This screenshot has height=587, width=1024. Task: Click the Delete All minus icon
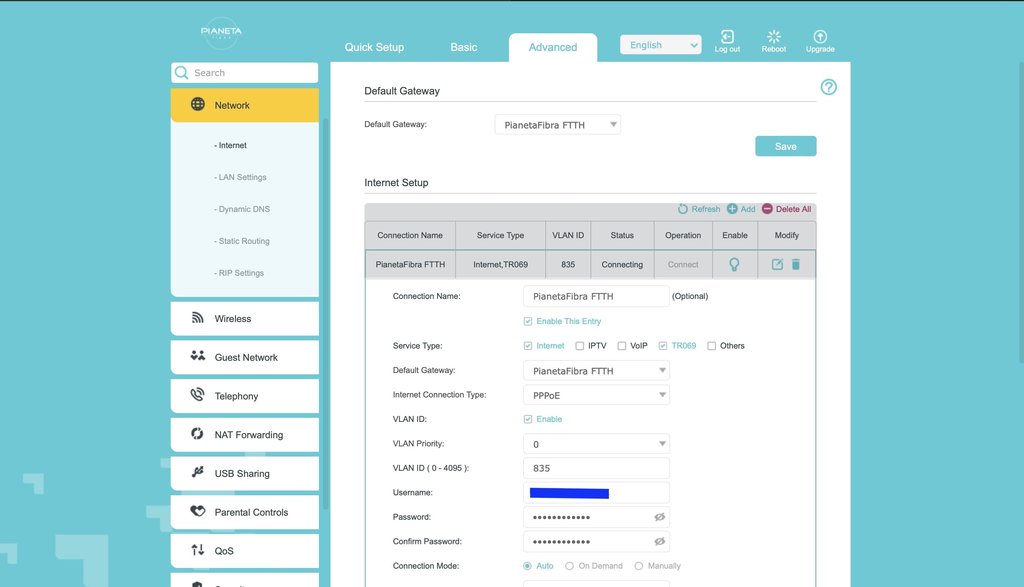[x=767, y=209]
